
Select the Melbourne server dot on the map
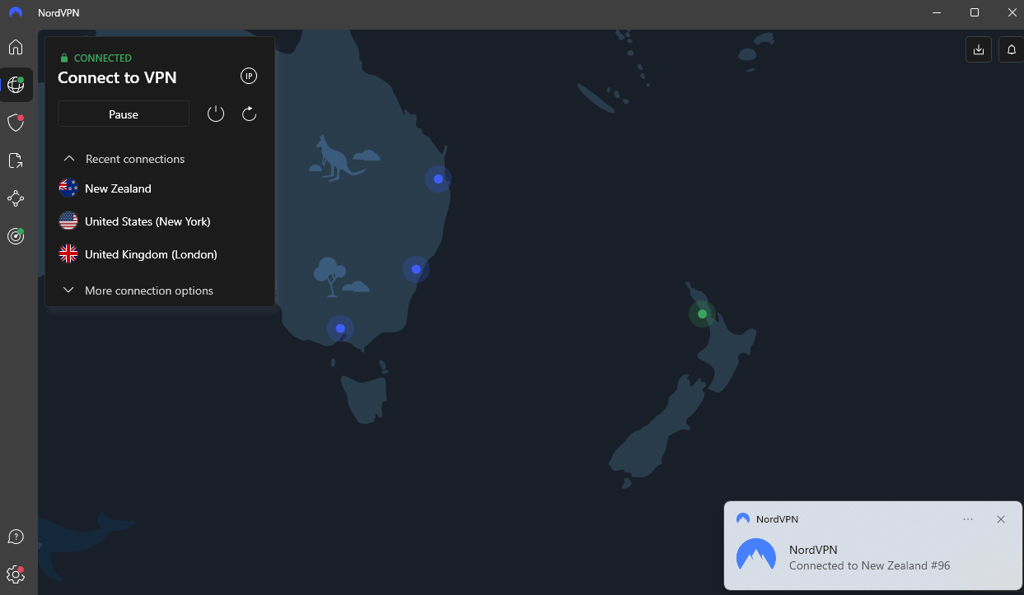340,329
